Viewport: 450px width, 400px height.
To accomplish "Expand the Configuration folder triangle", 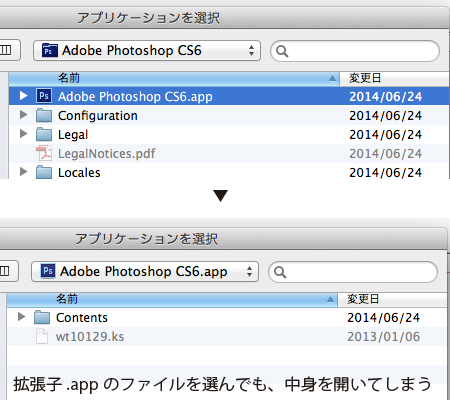I will click(23, 115).
